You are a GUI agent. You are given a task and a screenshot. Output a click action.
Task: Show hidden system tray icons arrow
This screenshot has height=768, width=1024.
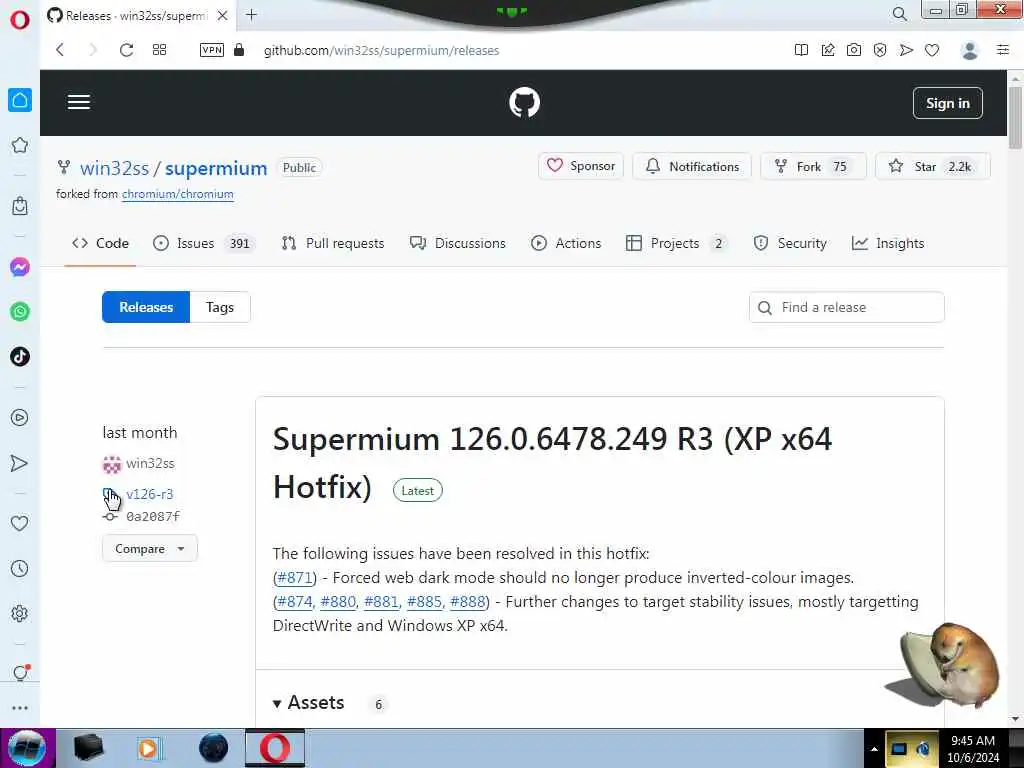coord(874,749)
